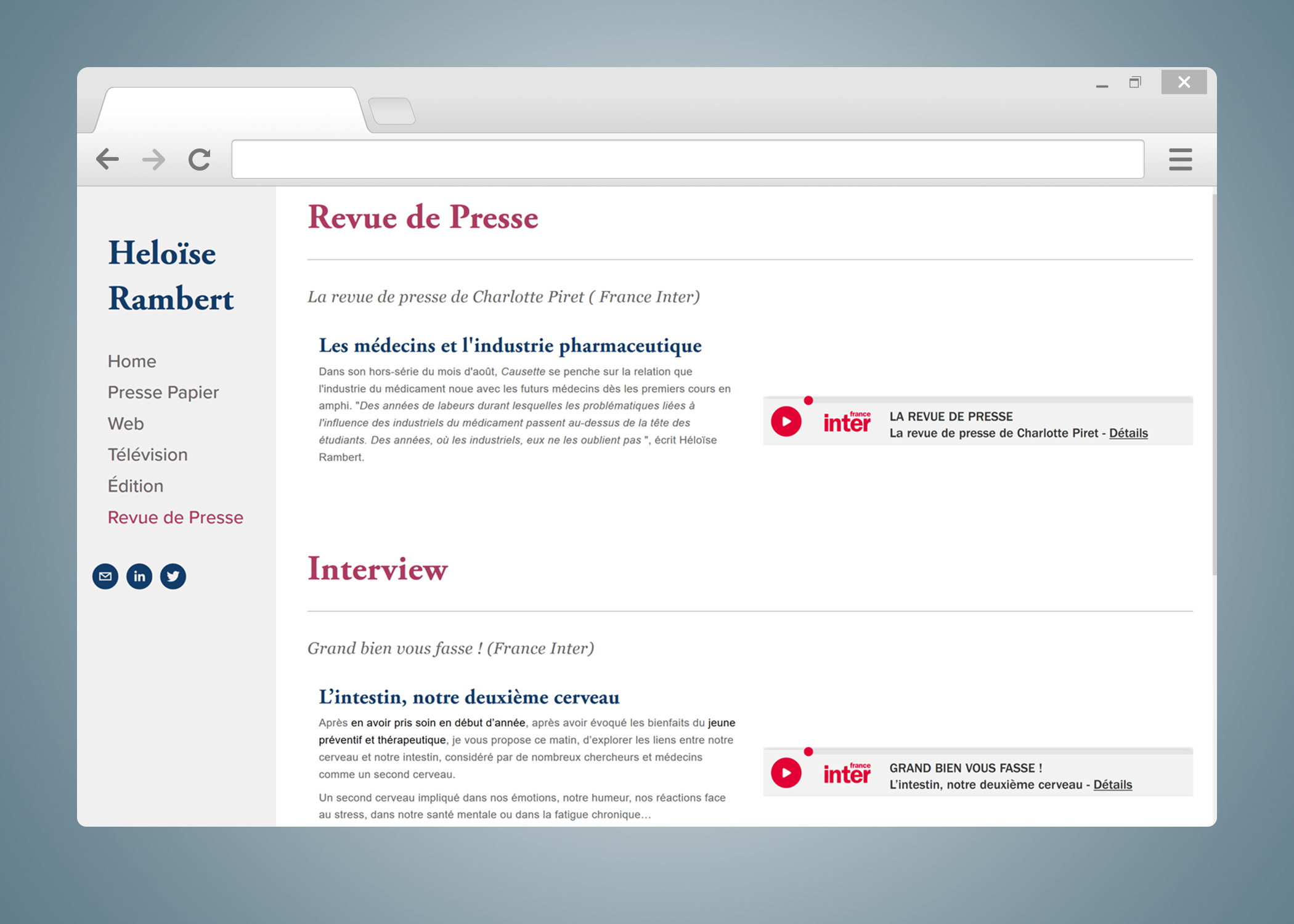Select the Revue de Presse menu item
The width and height of the screenshot is (1294, 924).
pos(176,517)
